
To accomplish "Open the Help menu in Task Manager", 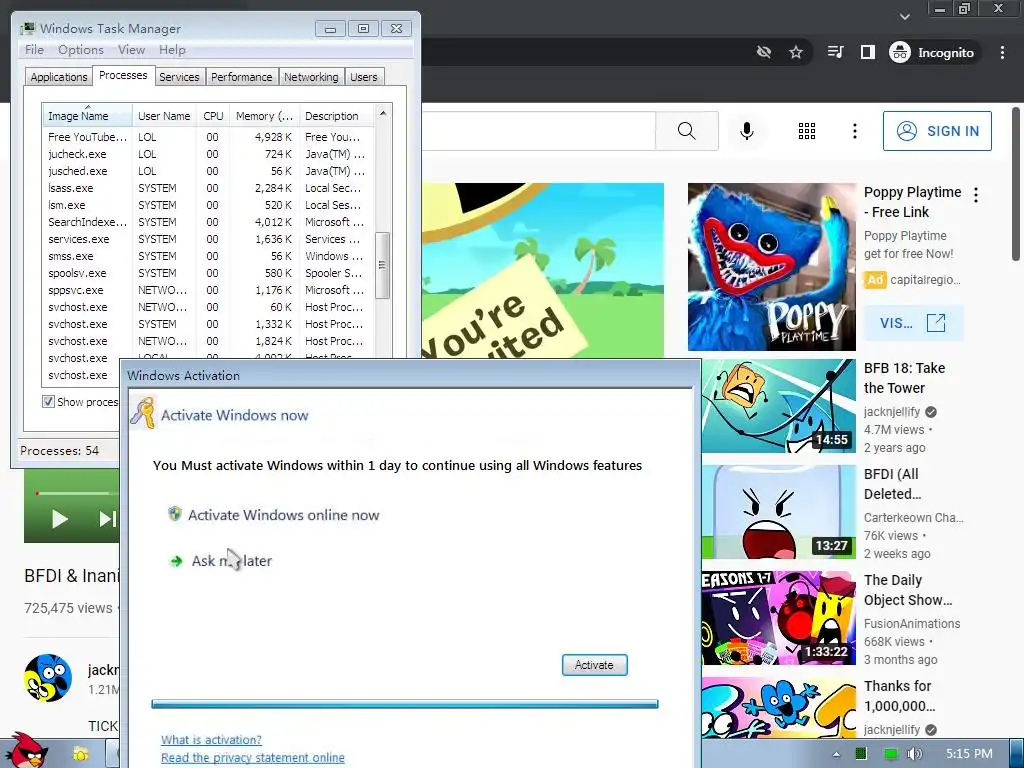I will point(172,50).
